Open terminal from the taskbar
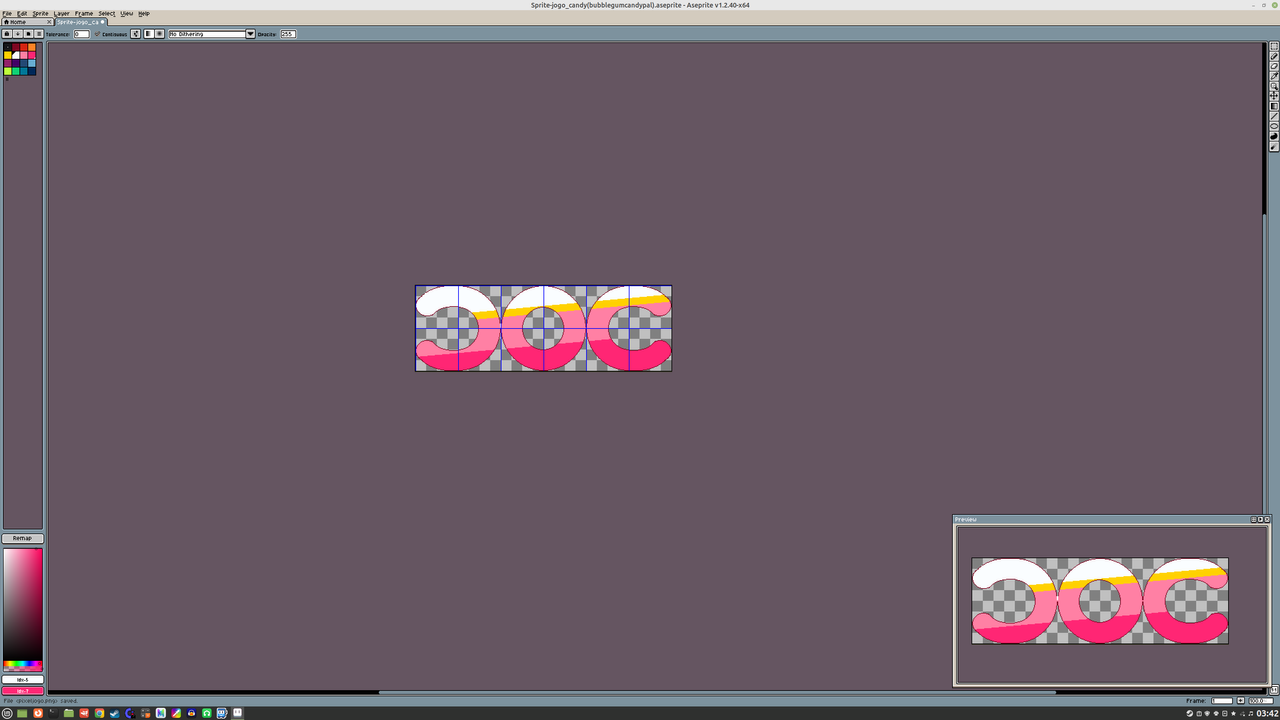The image size is (1280, 720). click(x=53, y=713)
